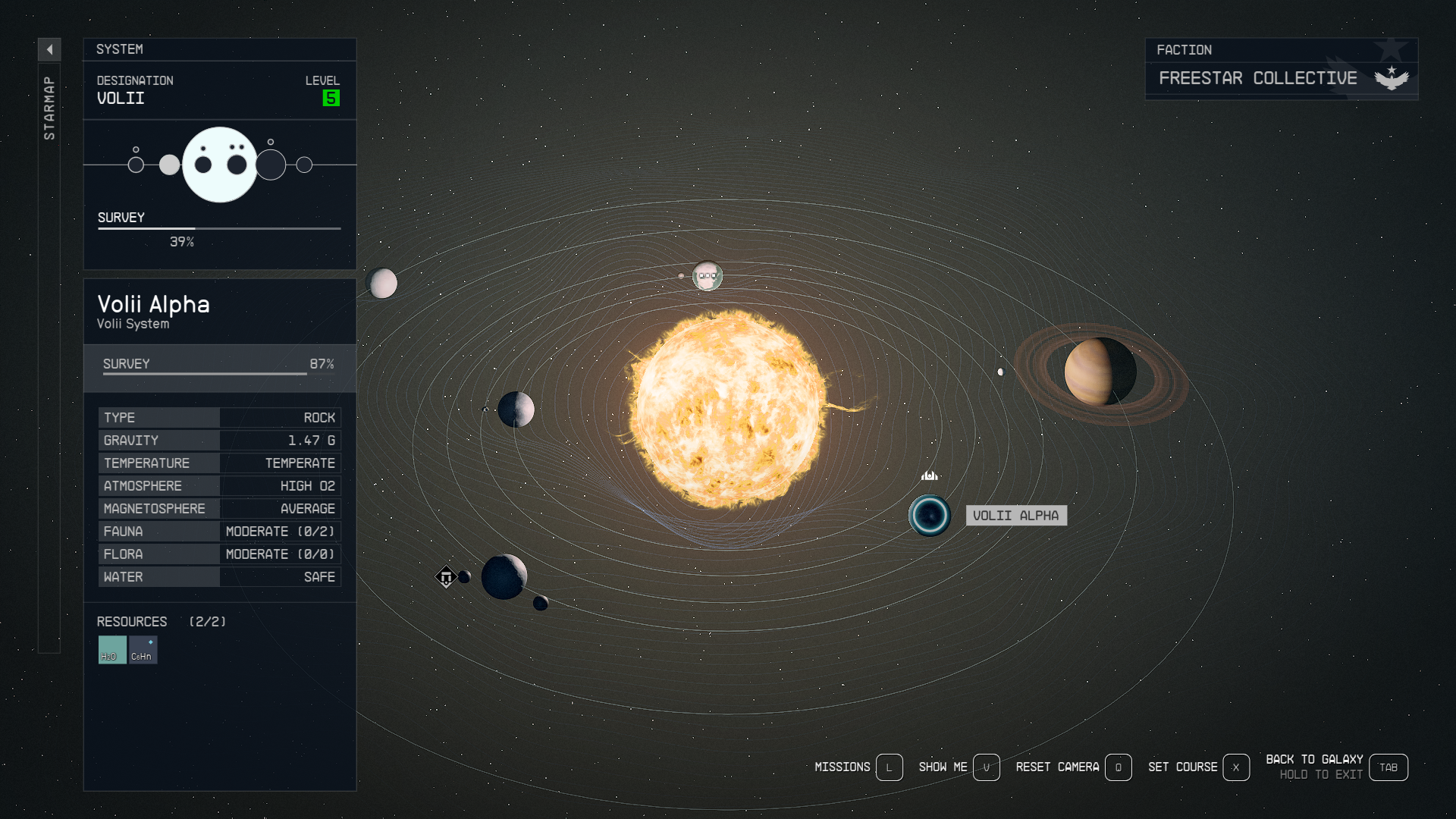Select the ringed gas giant planet

(1099, 372)
